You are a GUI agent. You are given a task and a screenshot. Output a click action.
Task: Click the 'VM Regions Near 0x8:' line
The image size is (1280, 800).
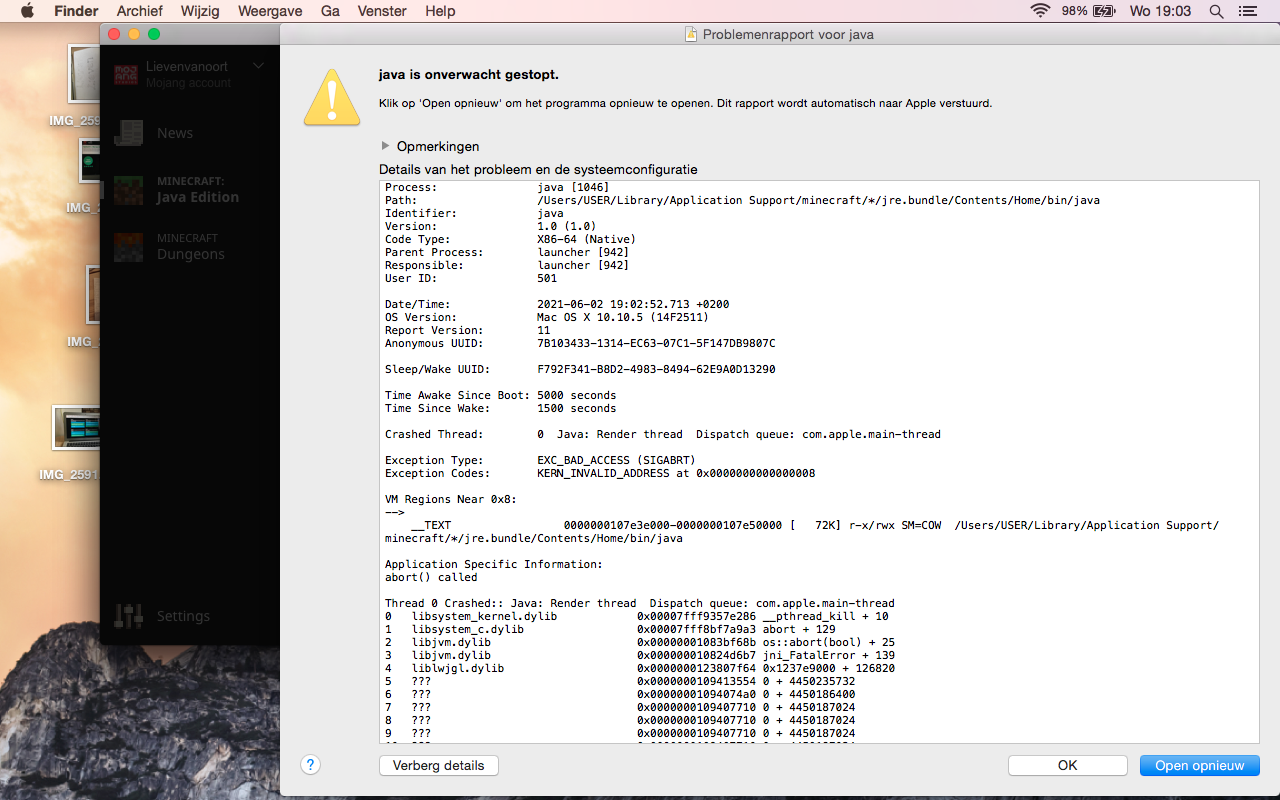coord(451,499)
